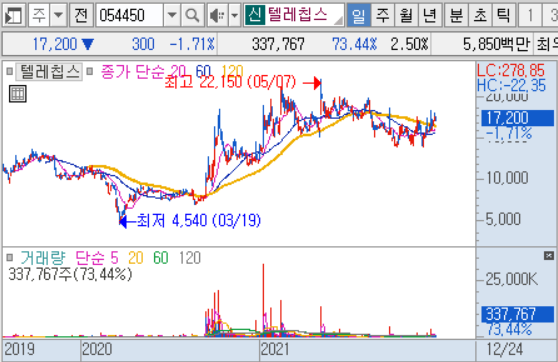The width and height of the screenshot is (558, 362).
Task: Click the 20 volume average legend value
Action: [x=136, y=258]
